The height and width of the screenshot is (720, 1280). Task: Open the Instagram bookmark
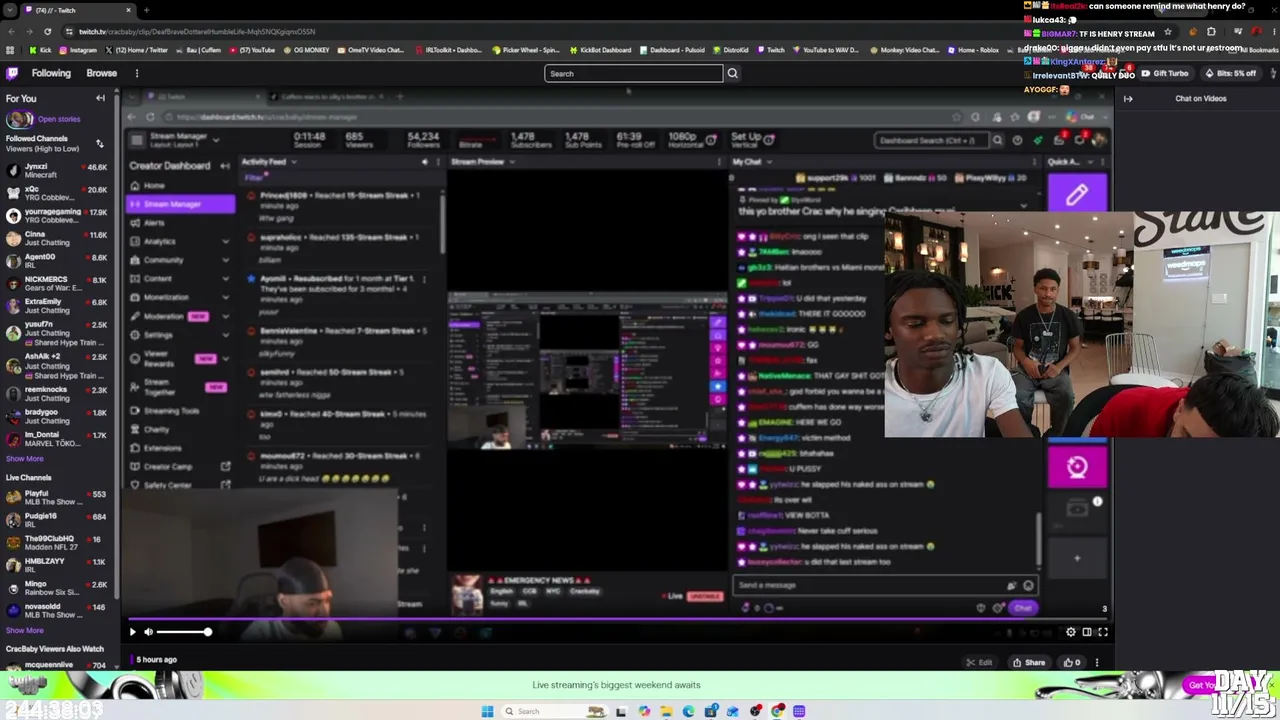click(x=78, y=50)
